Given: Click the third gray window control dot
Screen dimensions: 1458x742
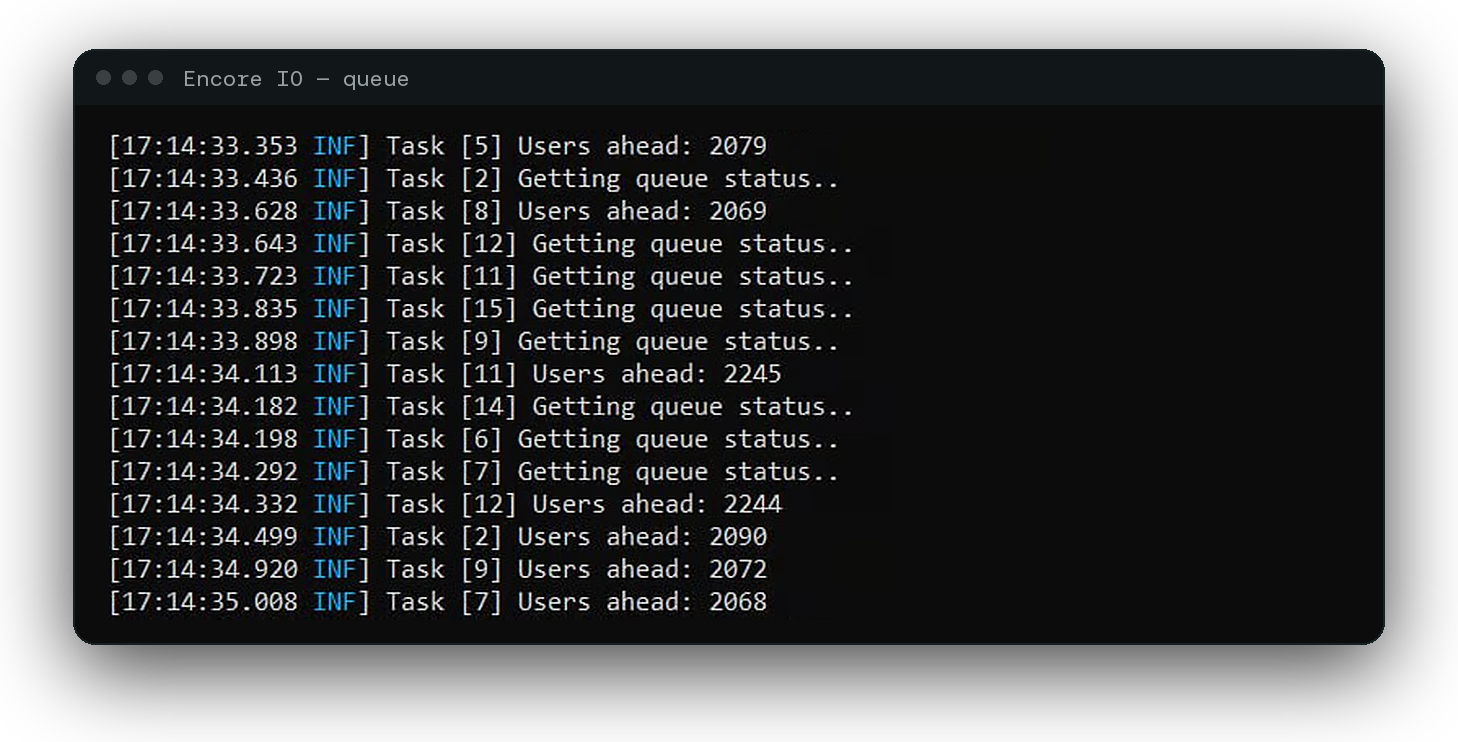Looking at the screenshot, I should pyautogui.click(x=156, y=78).
